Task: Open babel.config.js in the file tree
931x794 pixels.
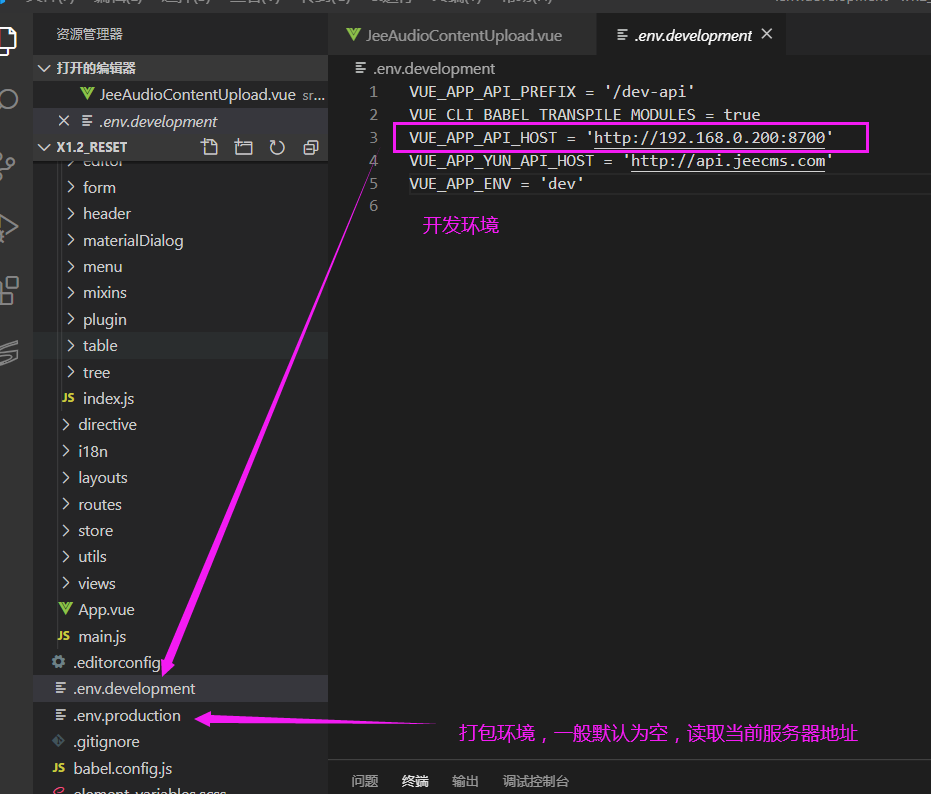Action: (122, 769)
